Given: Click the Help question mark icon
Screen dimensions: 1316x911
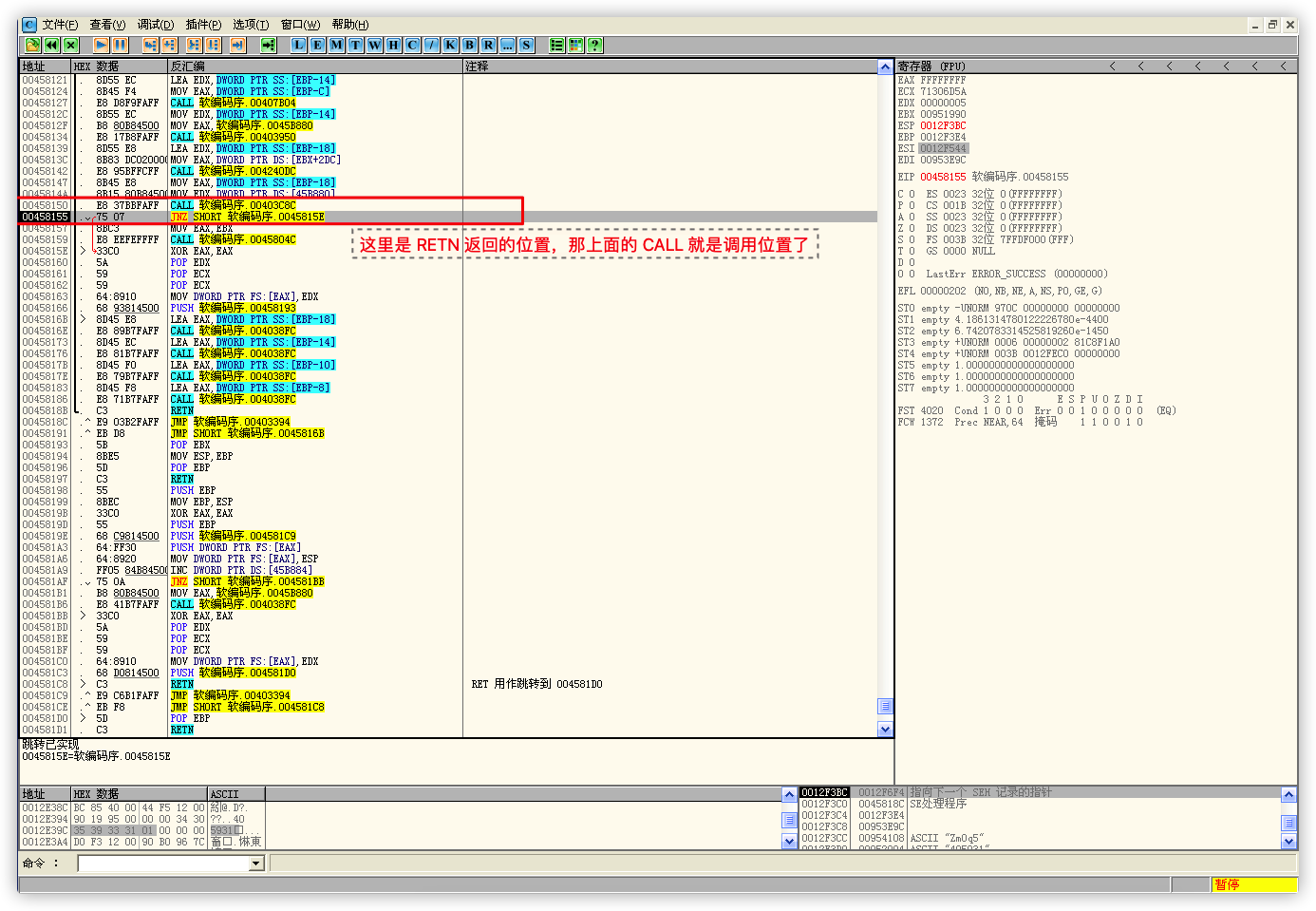Looking at the screenshot, I should (x=594, y=45).
